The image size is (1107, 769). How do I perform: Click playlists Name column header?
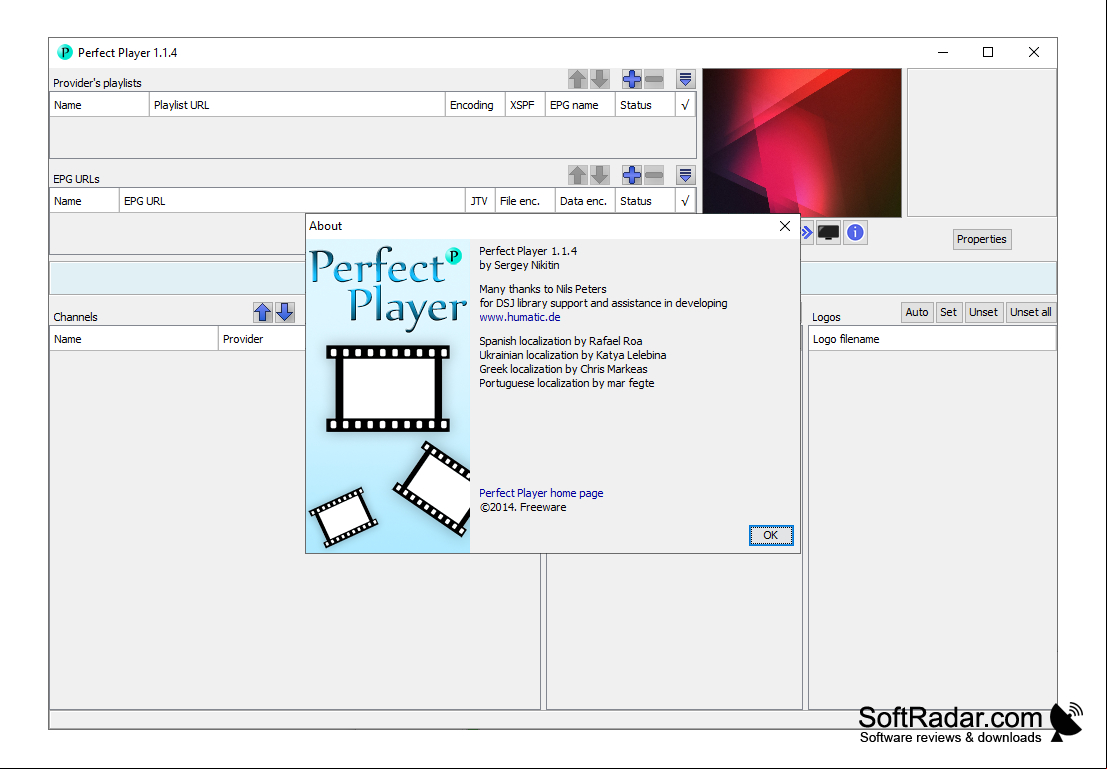[x=99, y=105]
